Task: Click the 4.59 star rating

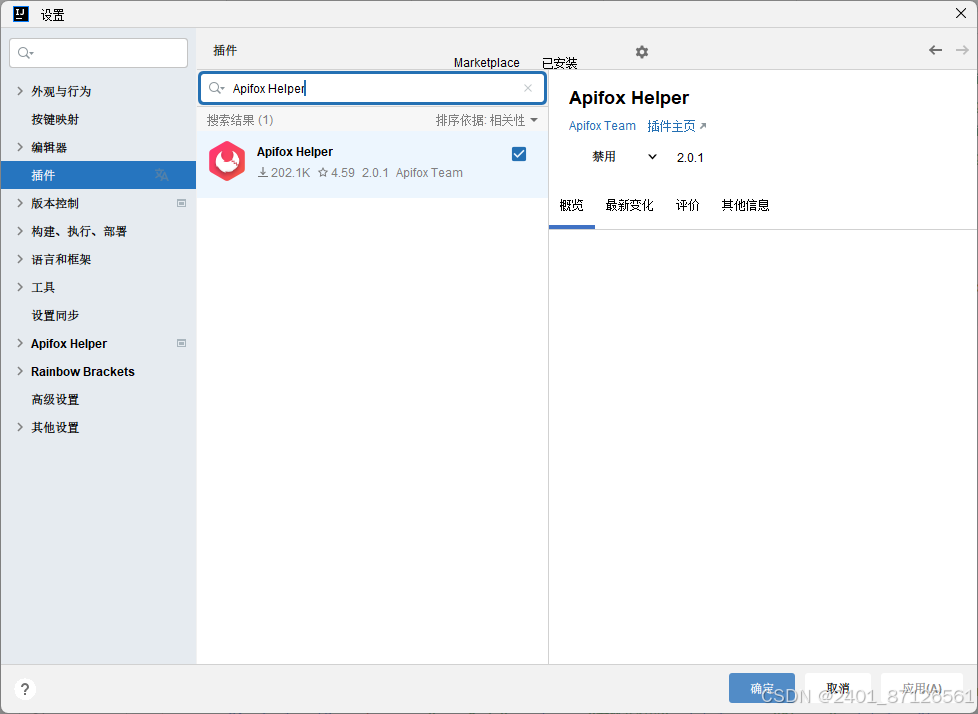Action: (336, 173)
